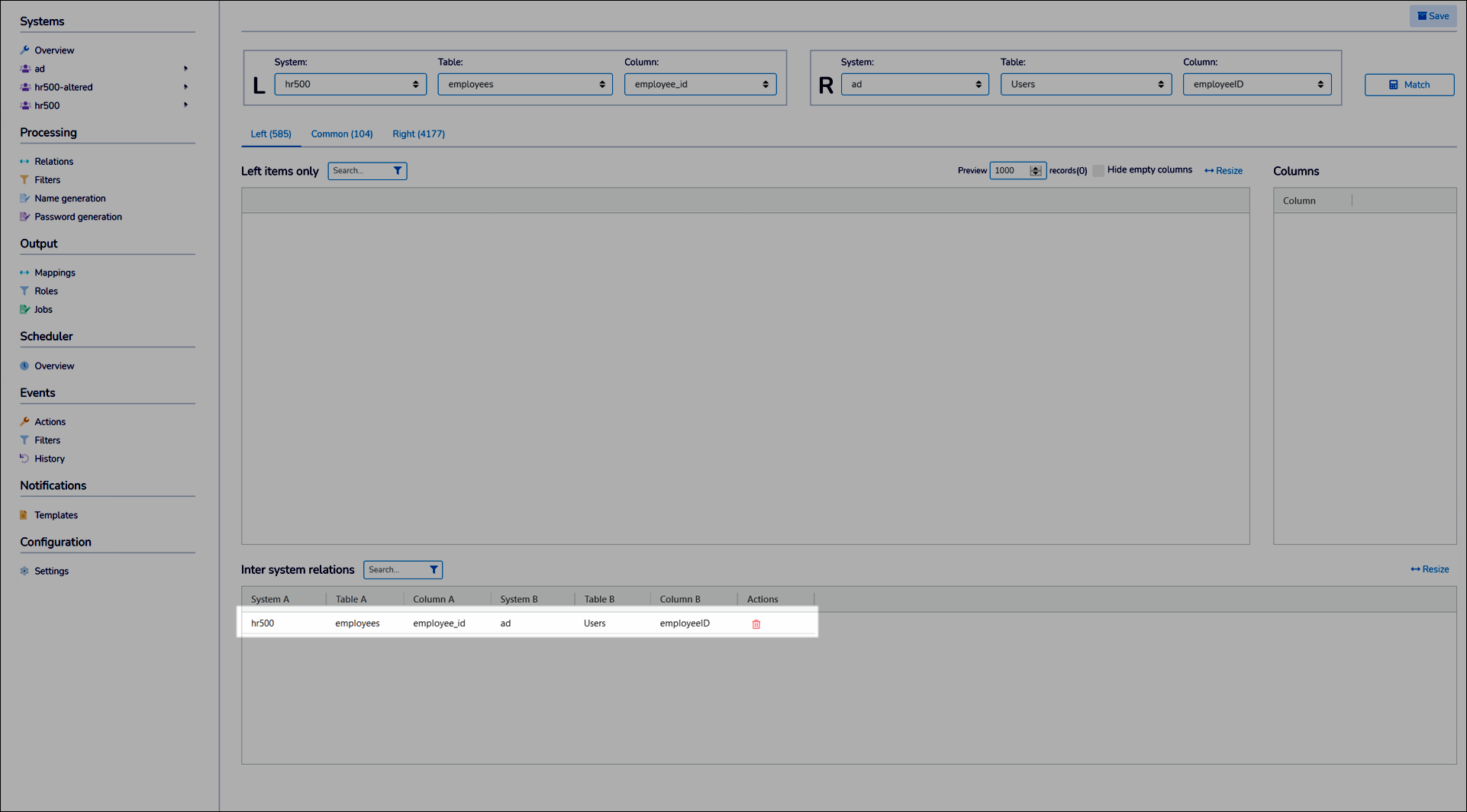Open left Column dropdown showing employee_id
The image size is (1467, 812).
(699, 85)
